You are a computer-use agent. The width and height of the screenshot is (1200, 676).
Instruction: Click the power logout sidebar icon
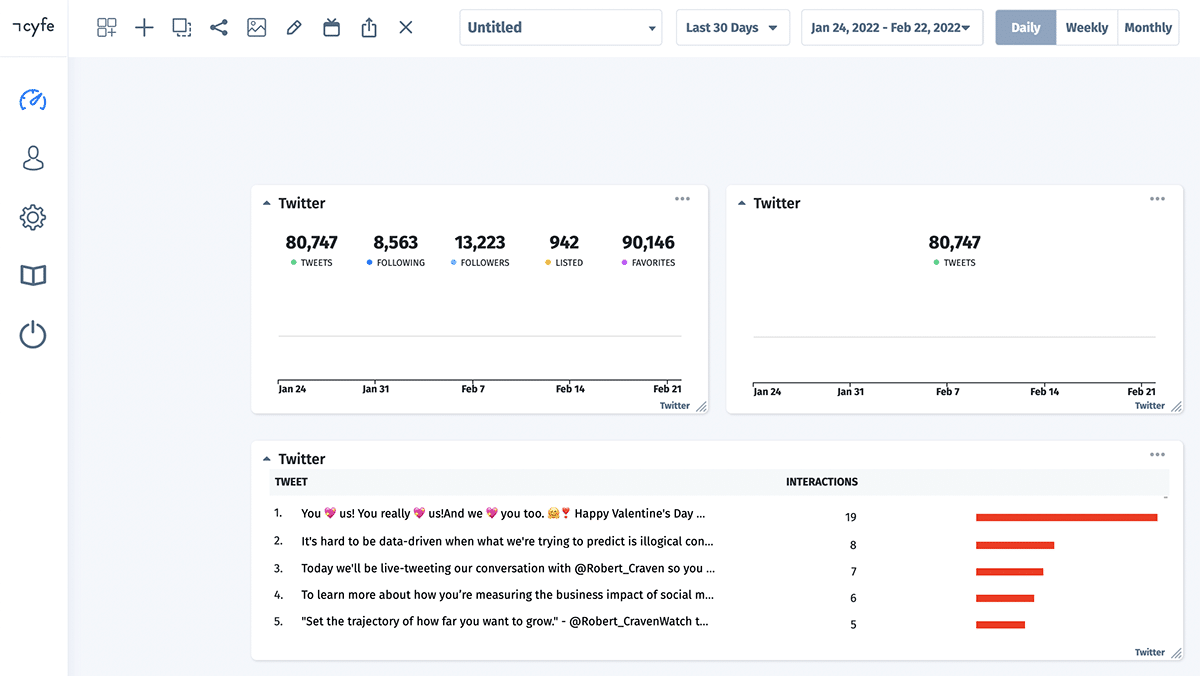[x=33, y=334]
